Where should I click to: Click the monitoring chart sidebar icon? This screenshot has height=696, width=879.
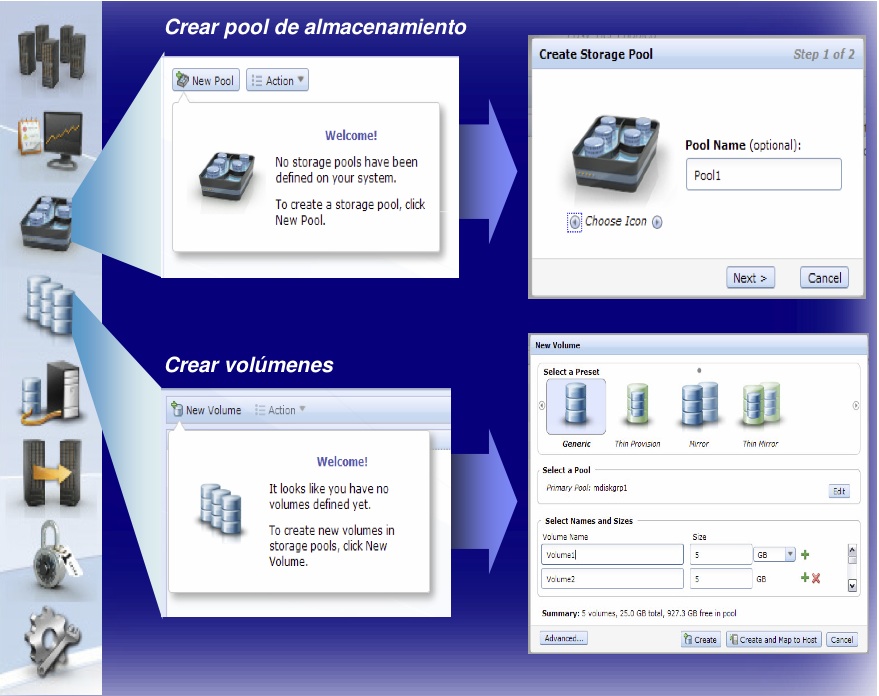(49, 141)
